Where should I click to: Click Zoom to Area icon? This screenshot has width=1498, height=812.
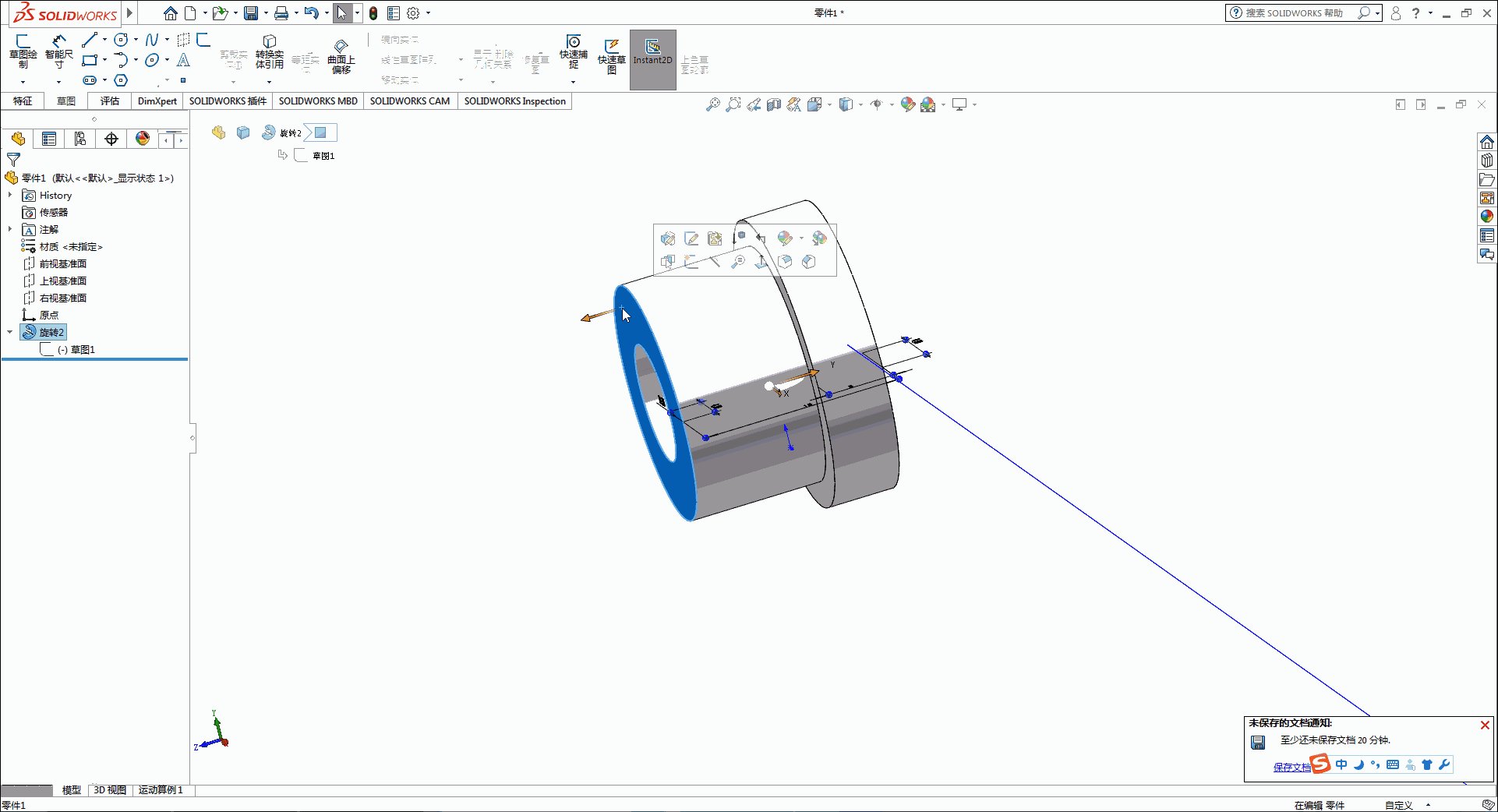(733, 104)
